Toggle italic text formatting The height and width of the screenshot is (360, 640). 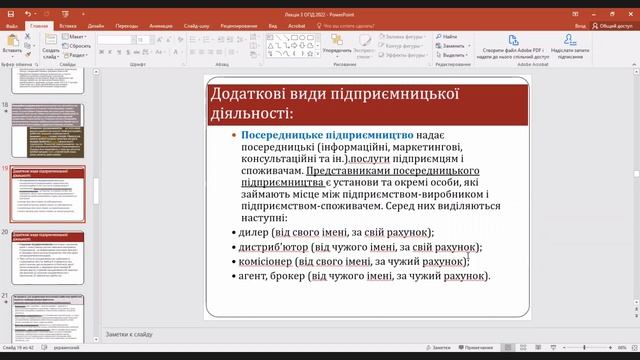[x=110, y=52]
